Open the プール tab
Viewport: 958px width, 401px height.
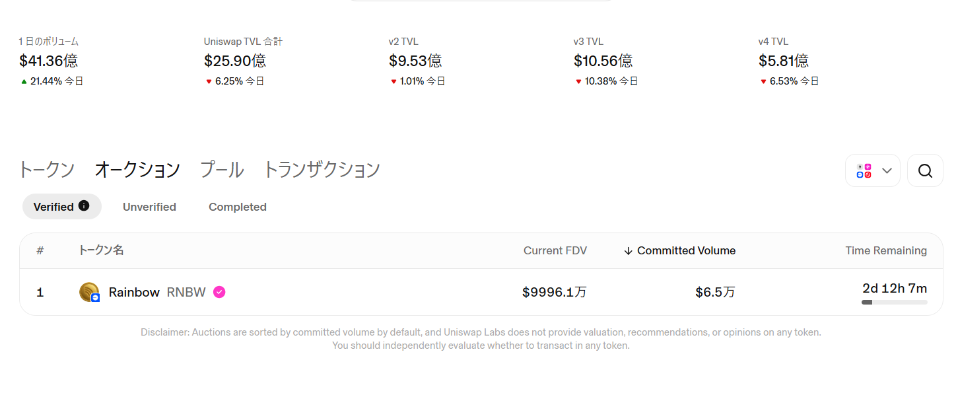tap(221, 170)
